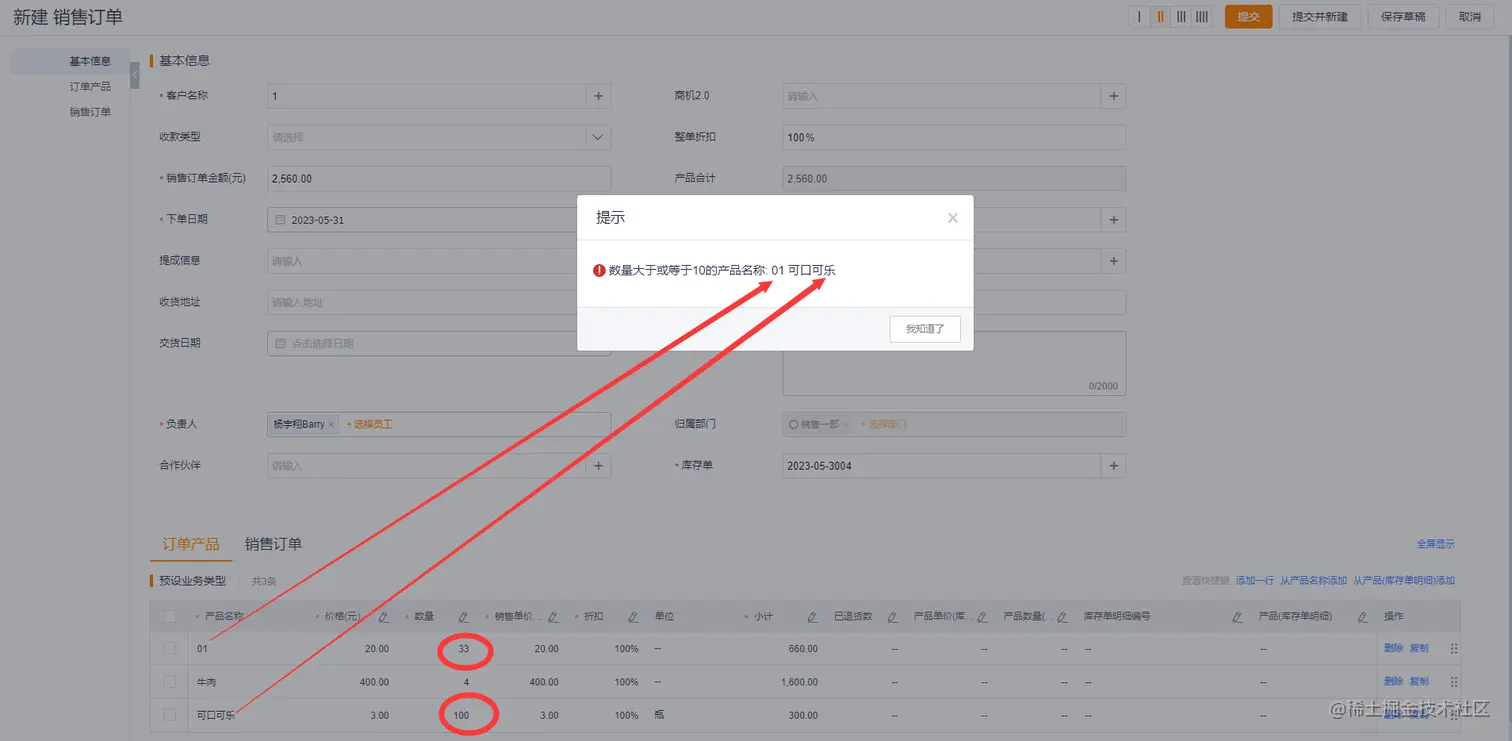Open 收款类型 dropdown
This screenshot has height=741, width=1512.
click(439, 137)
